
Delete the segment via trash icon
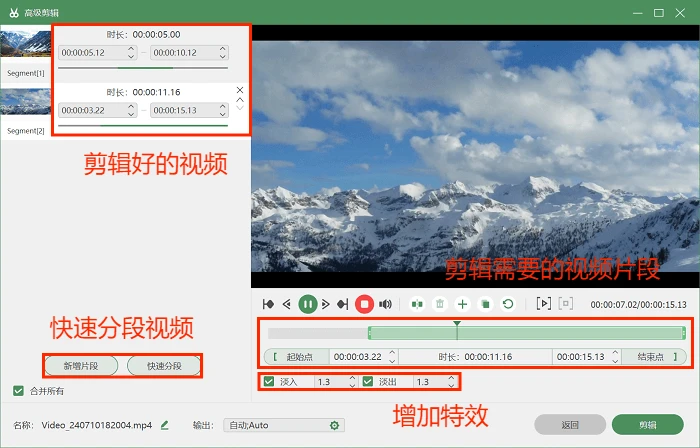click(440, 304)
